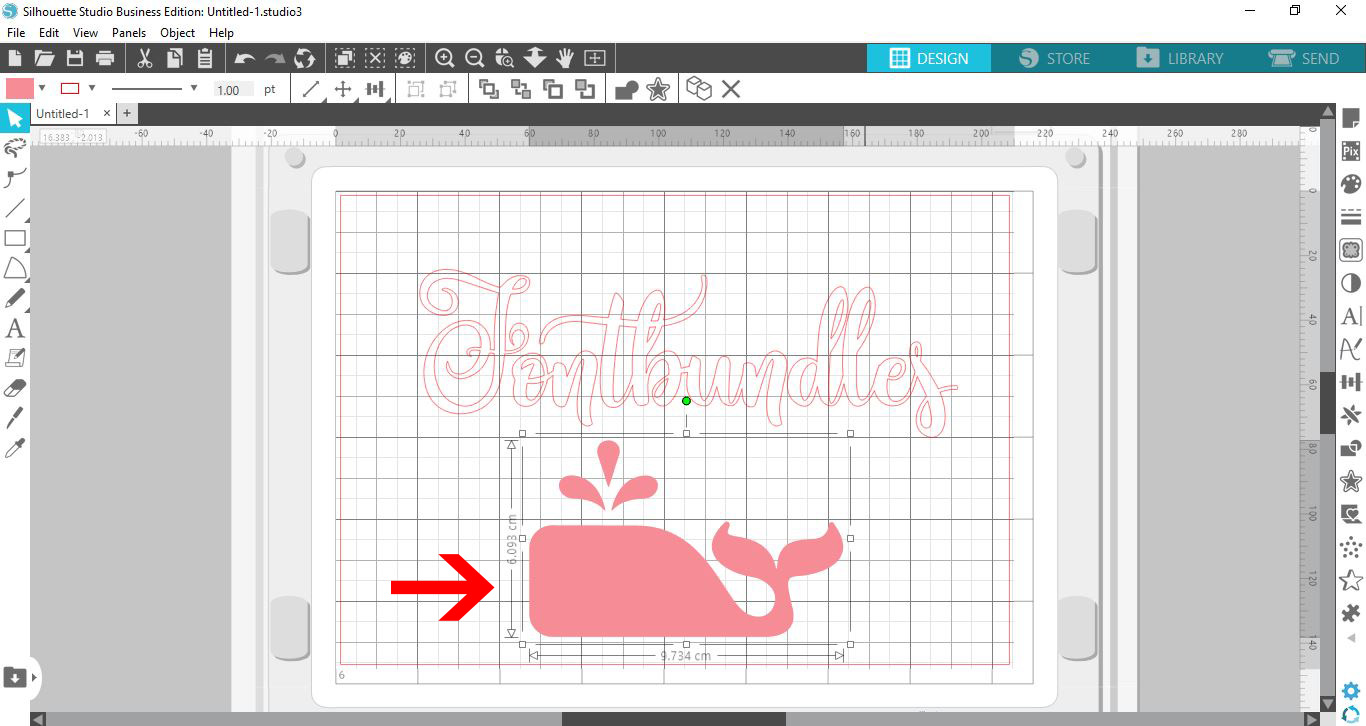Click the horizontal scrollbar thumb

[x=673, y=718]
